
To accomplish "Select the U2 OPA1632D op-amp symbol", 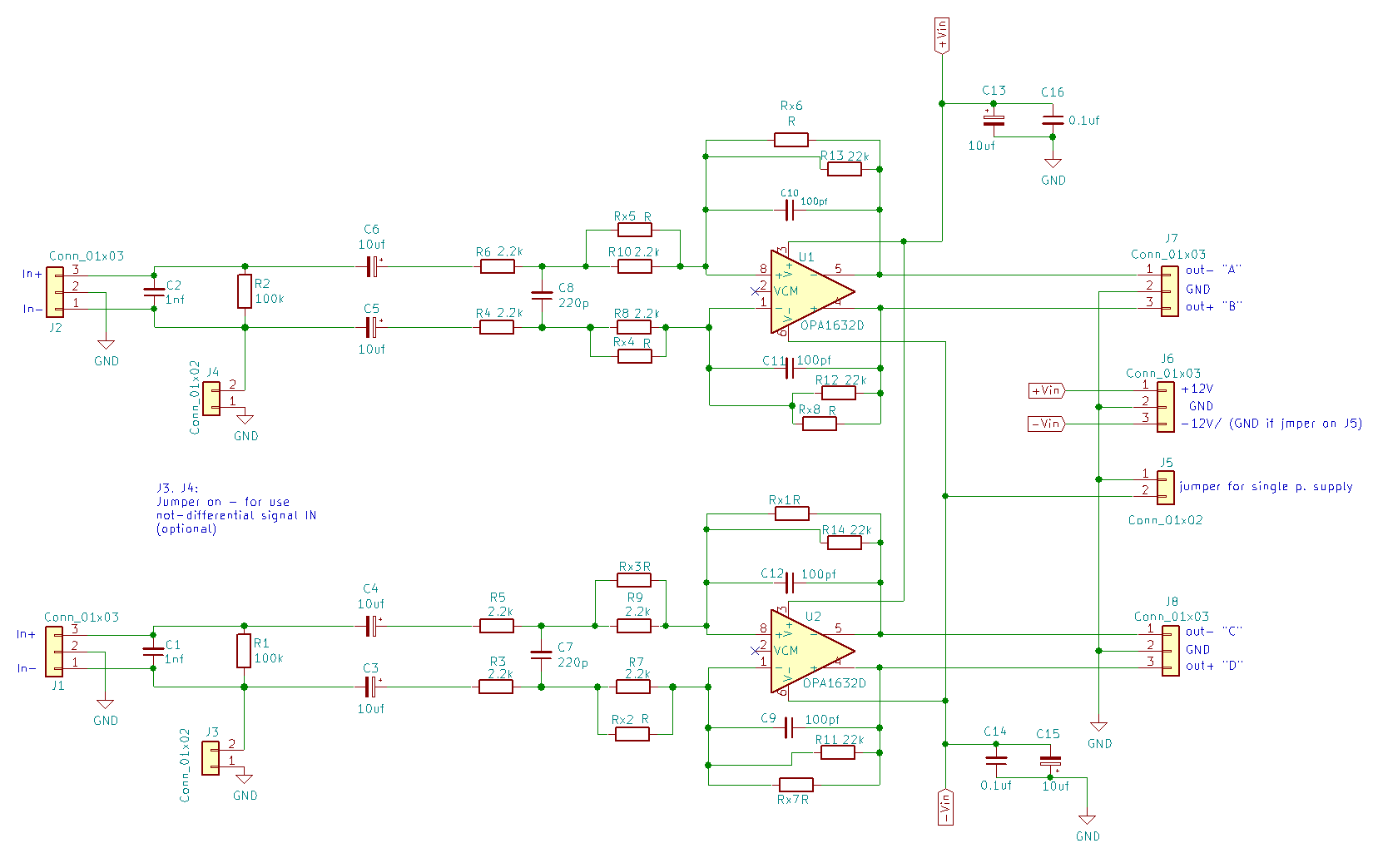I will click(805, 651).
